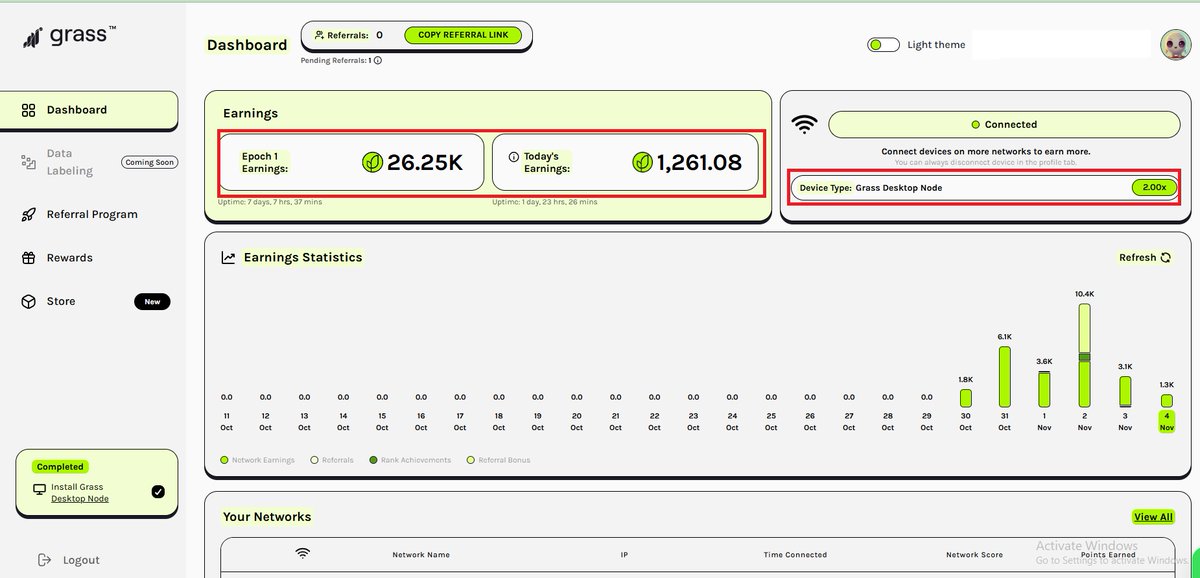Toggle the Rank Achievements legend item
This screenshot has height=578, width=1200.
(410, 460)
